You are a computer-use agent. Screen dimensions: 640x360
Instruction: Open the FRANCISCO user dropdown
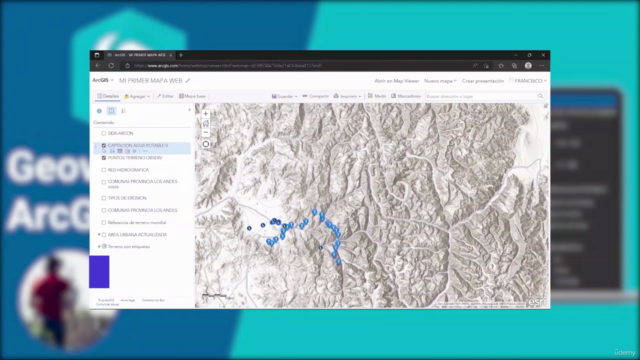coord(528,81)
